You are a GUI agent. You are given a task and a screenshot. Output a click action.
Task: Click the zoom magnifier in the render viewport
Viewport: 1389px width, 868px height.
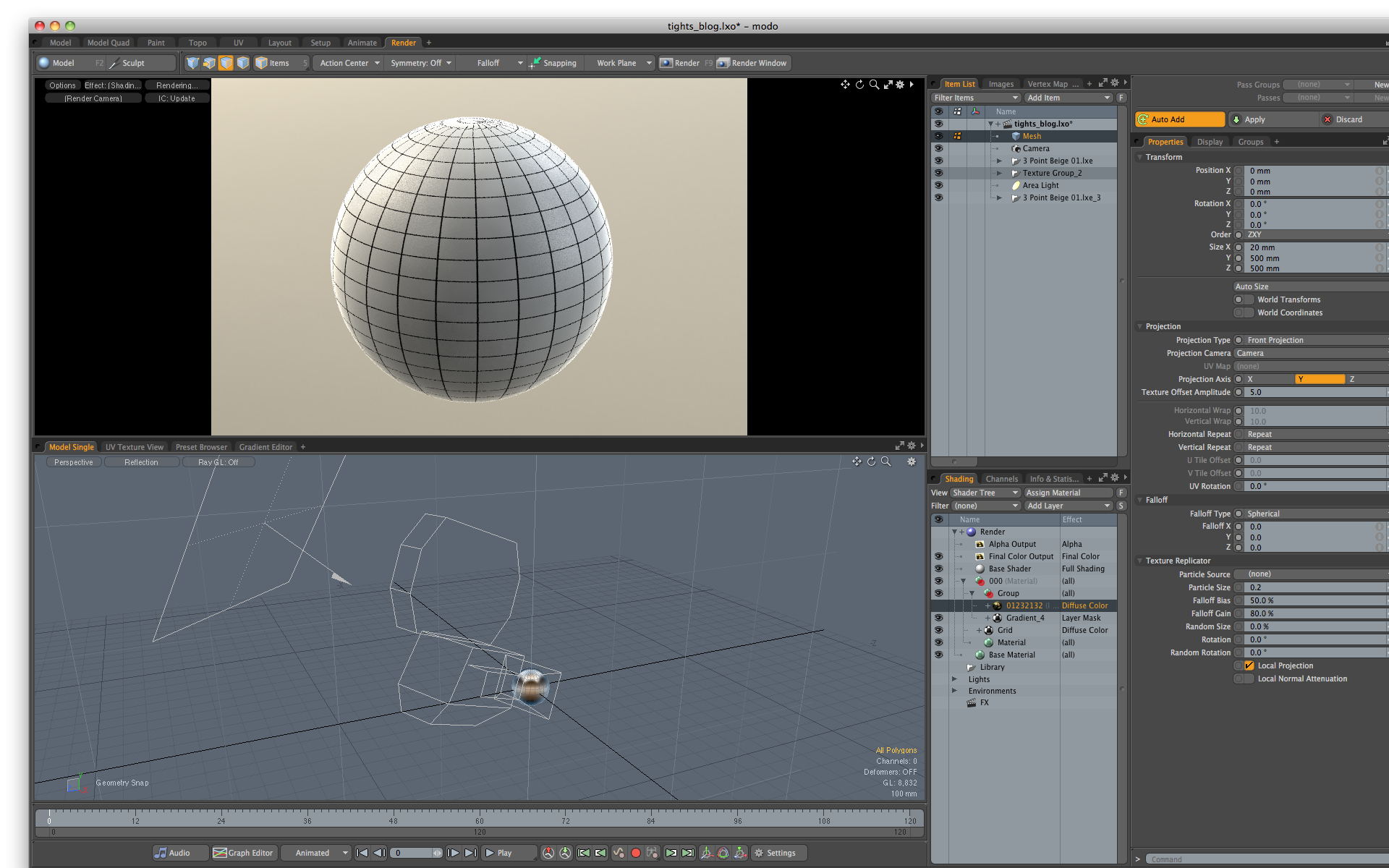pyautogui.click(x=874, y=85)
